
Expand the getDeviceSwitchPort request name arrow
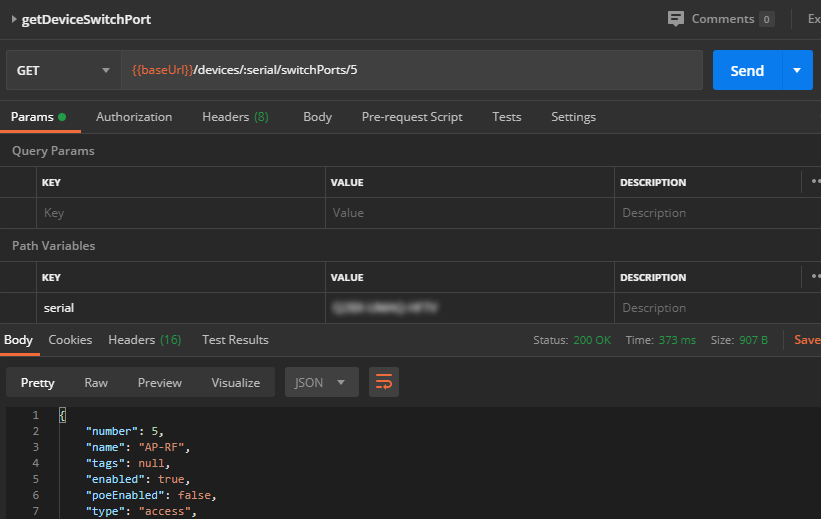14,20
